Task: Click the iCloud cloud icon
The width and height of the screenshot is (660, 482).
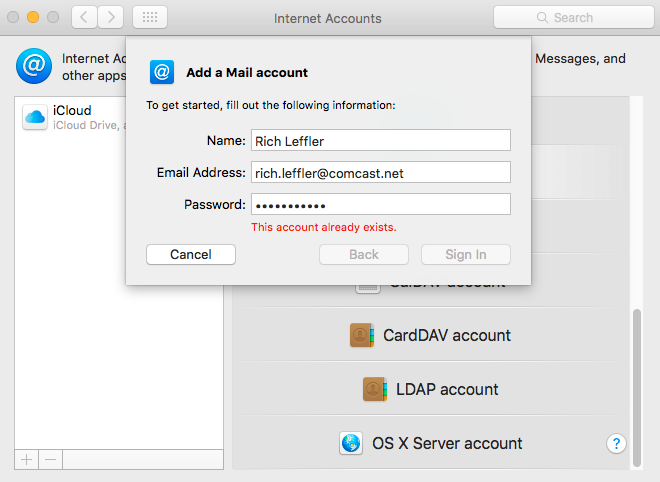Action: coord(35,117)
